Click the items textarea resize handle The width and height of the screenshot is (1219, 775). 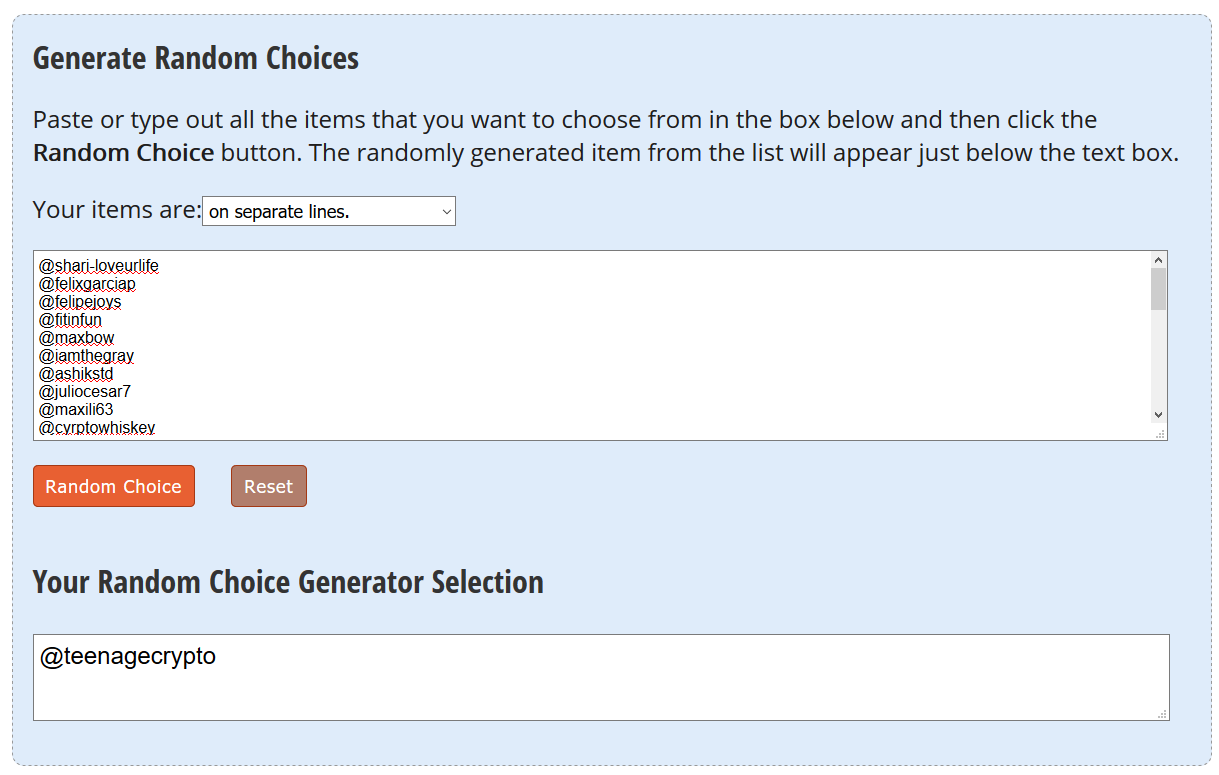(1160, 433)
